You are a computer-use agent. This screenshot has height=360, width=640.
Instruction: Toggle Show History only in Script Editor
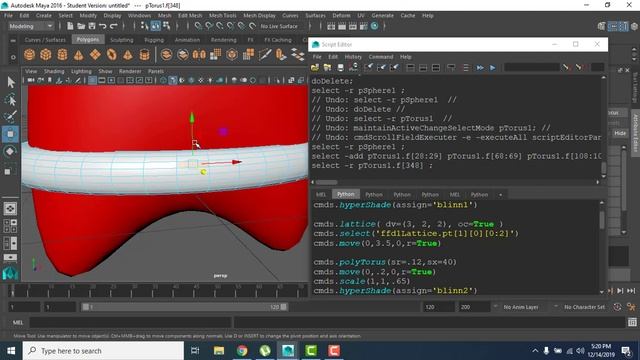click(410, 67)
